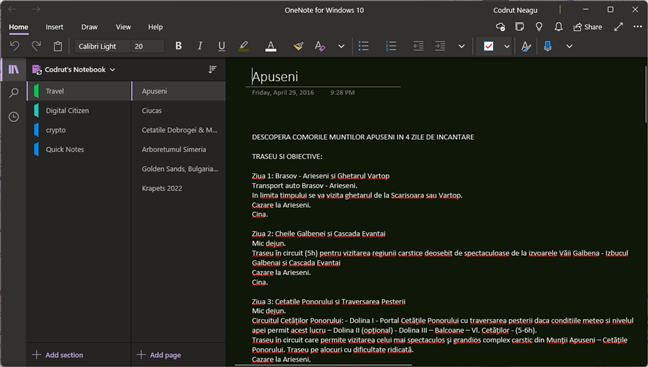Apply the yellow text highlight color
This screenshot has width=648, height=367.
coord(243,46)
